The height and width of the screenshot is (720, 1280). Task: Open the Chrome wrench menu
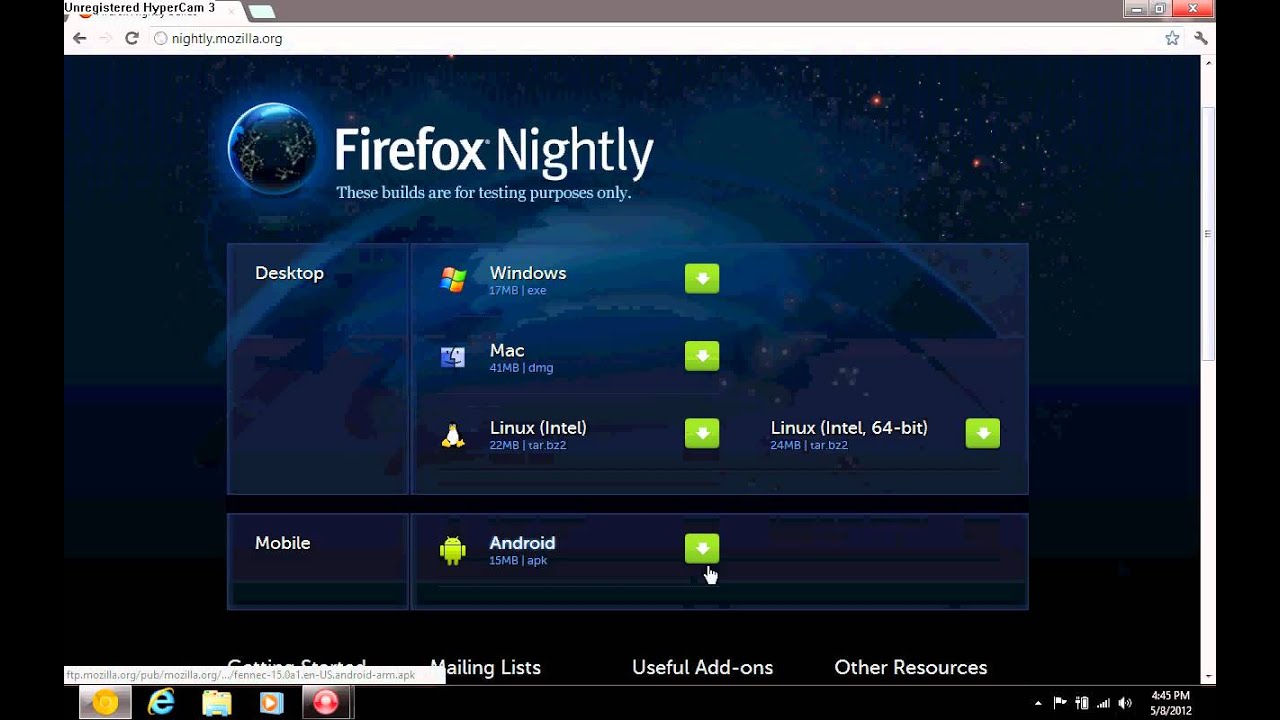point(1201,38)
